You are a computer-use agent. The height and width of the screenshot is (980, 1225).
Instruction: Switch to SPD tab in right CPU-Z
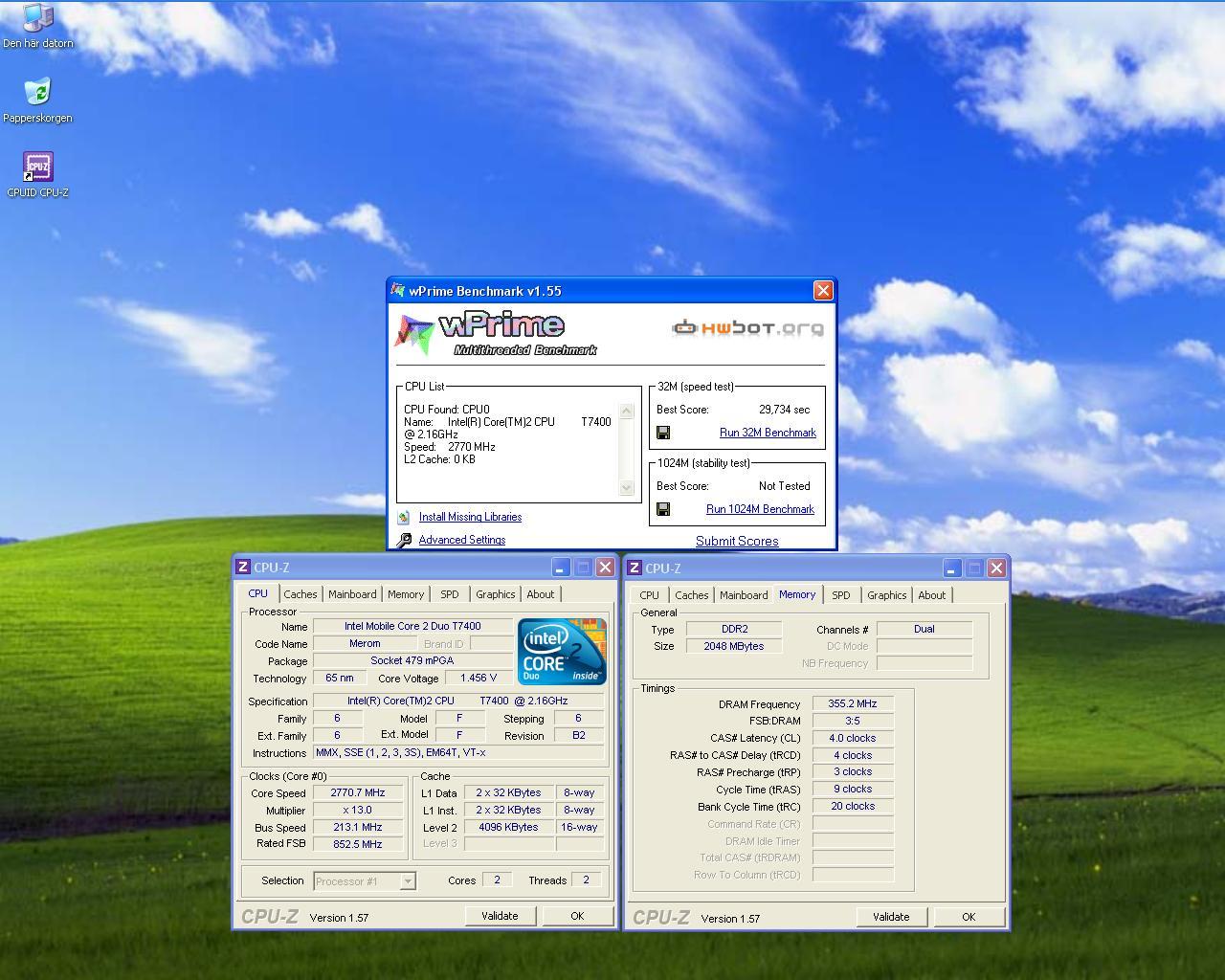[x=841, y=595]
